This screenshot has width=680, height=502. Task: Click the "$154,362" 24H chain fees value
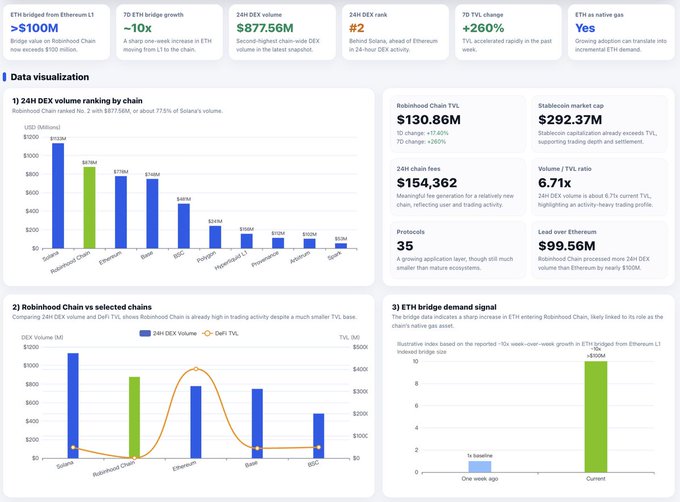pos(427,183)
